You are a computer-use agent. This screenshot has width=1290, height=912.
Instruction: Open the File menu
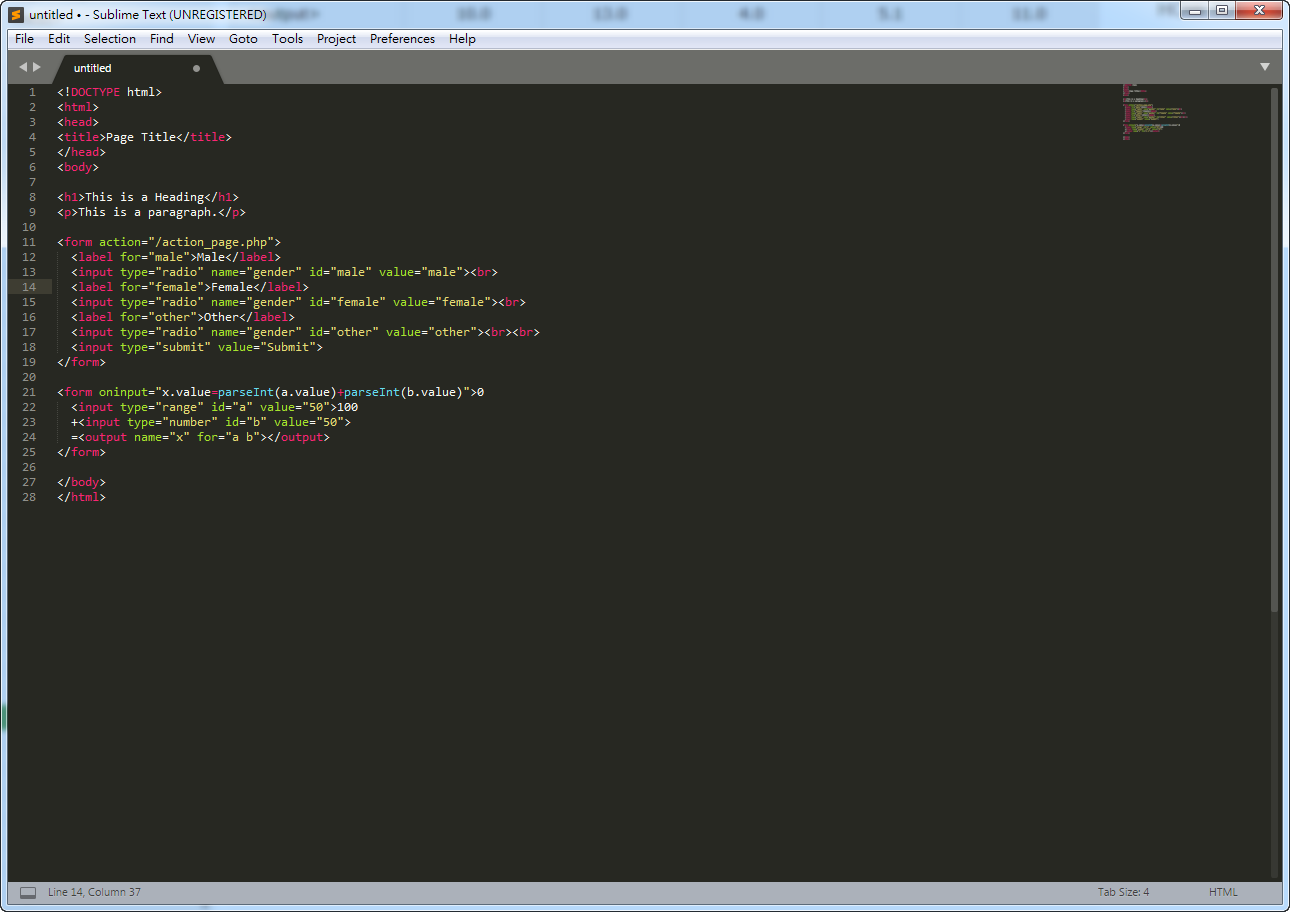click(x=24, y=39)
